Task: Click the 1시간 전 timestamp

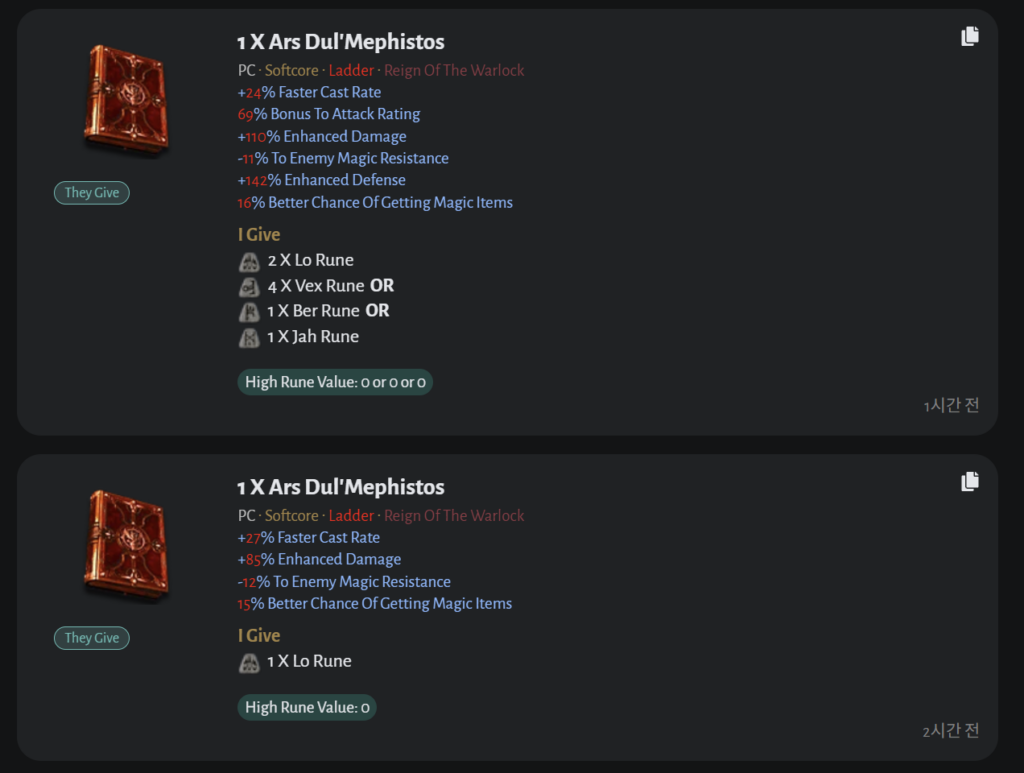Action: (x=951, y=406)
